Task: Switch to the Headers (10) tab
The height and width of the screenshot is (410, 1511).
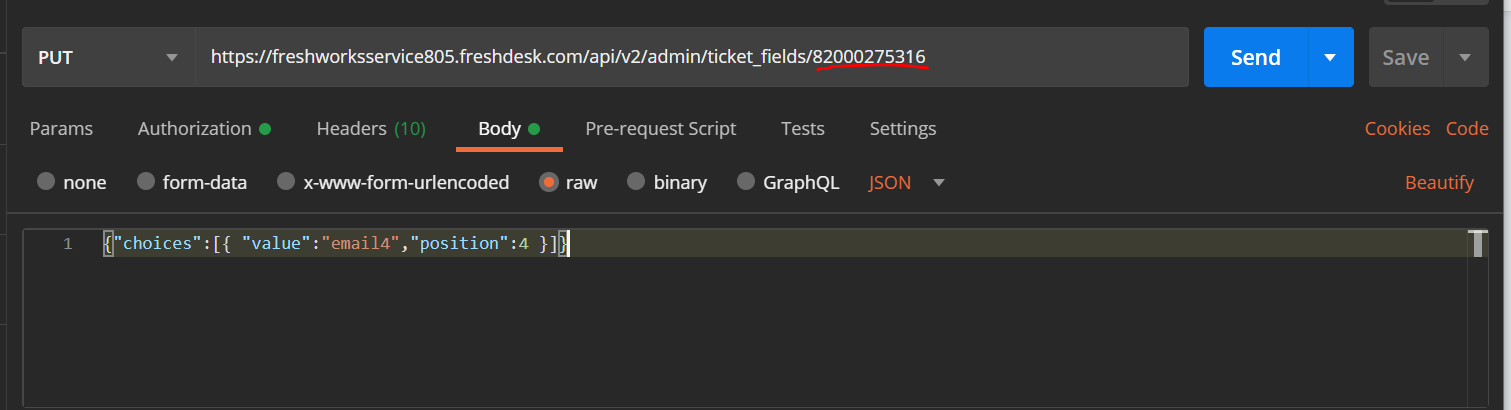Action: [371, 128]
